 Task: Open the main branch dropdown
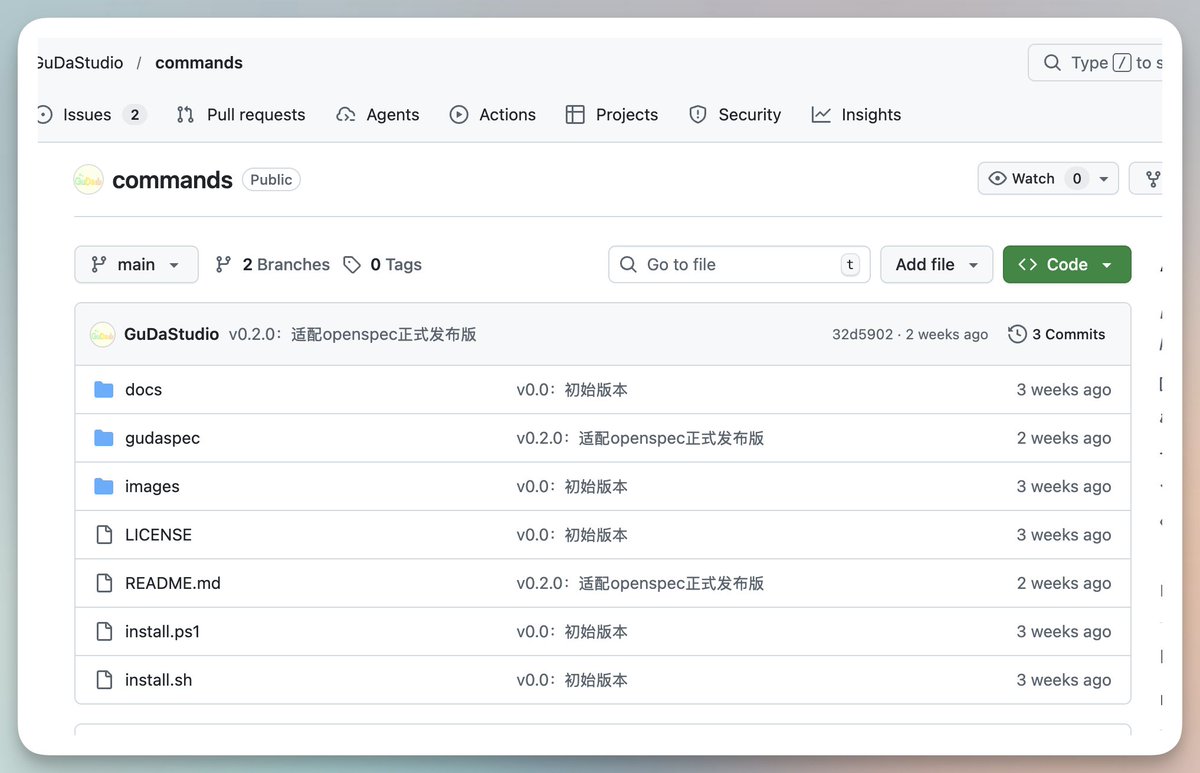(x=136, y=265)
